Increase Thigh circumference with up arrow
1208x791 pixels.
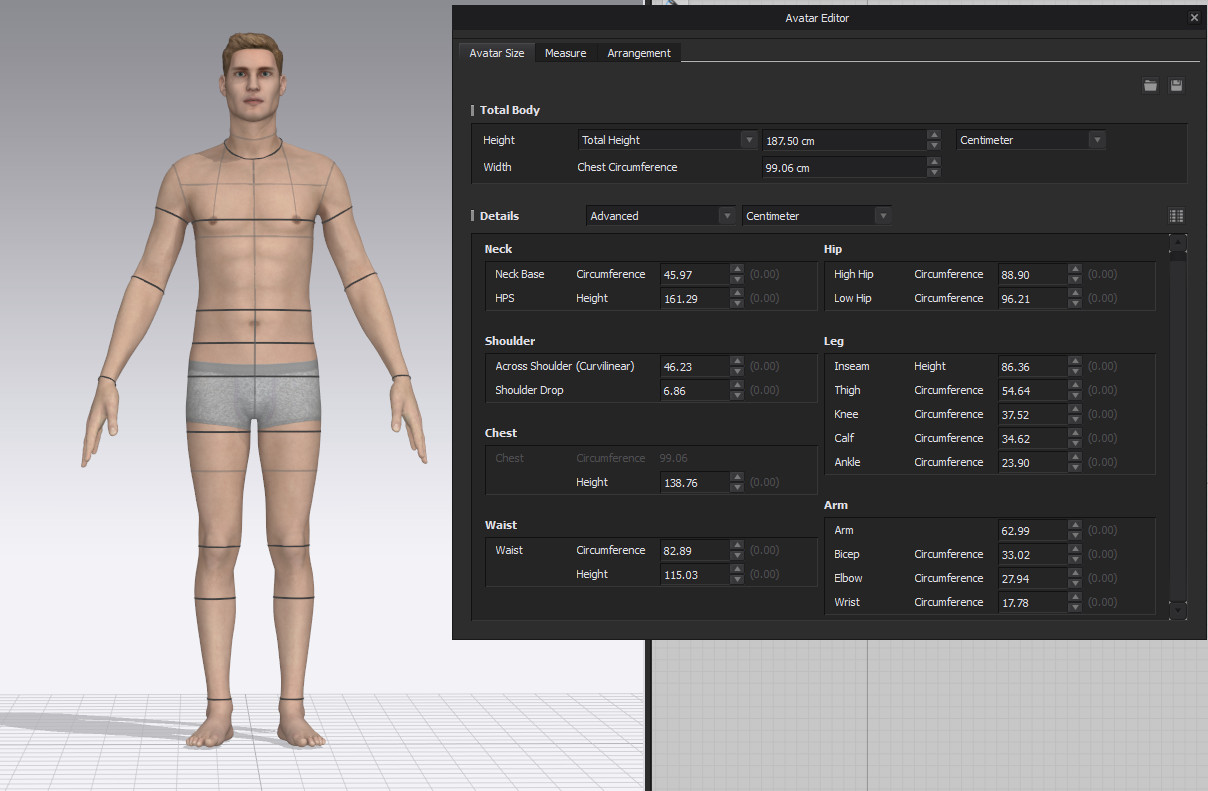1075,385
